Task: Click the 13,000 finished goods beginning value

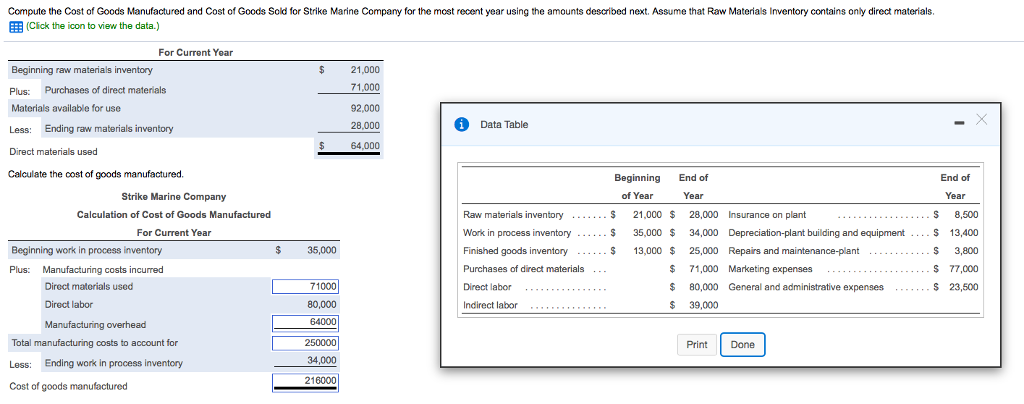Action: pyautogui.click(x=647, y=251)
